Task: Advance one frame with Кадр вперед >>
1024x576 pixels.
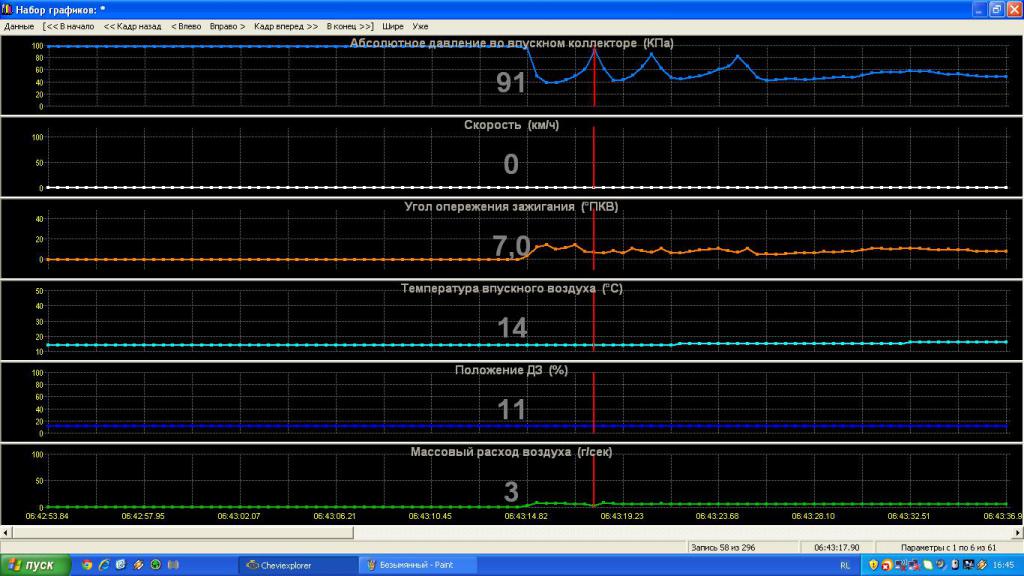Action: [286, 26]
